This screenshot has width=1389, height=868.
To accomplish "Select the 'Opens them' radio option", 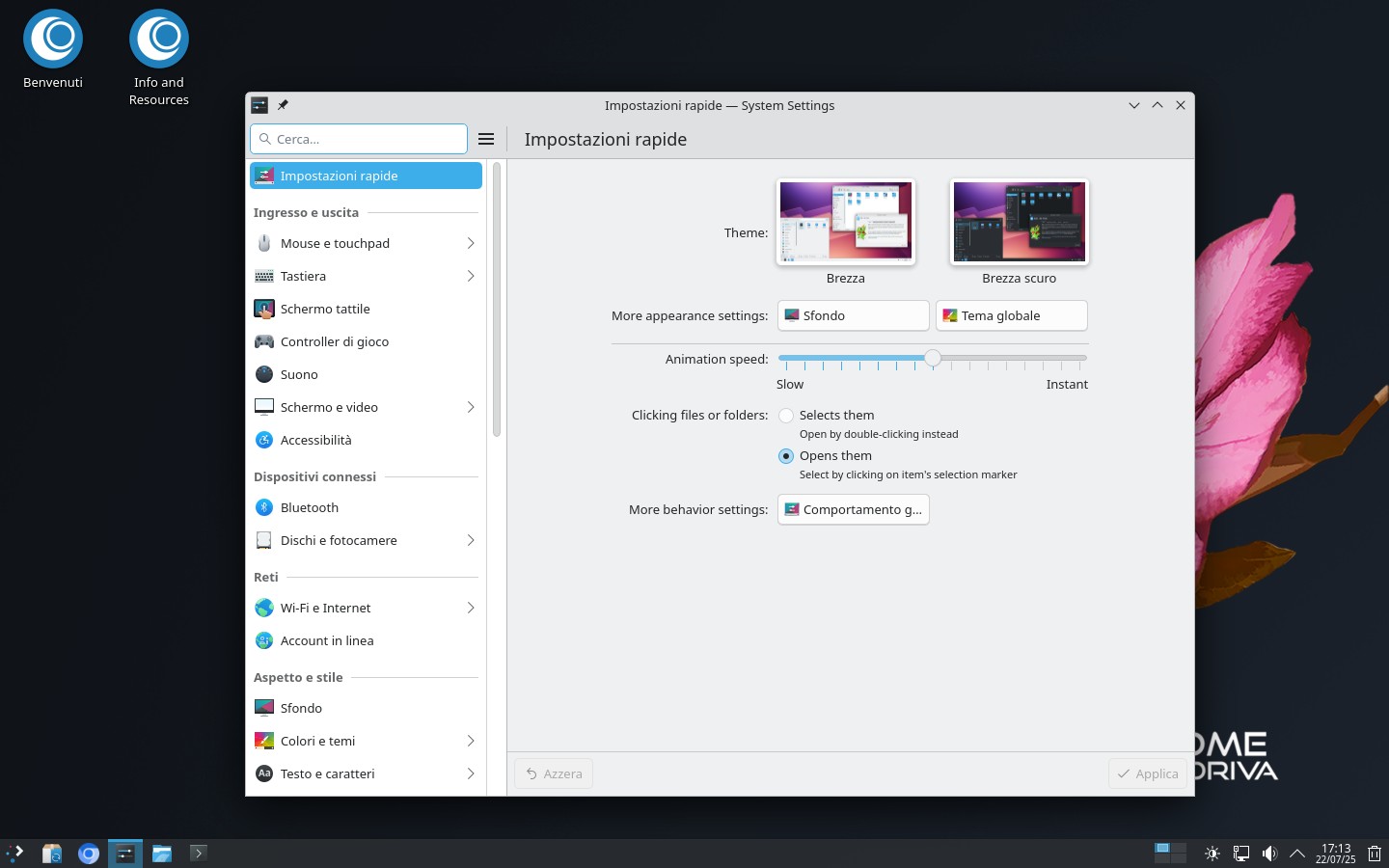I will [x=786, y=456].
